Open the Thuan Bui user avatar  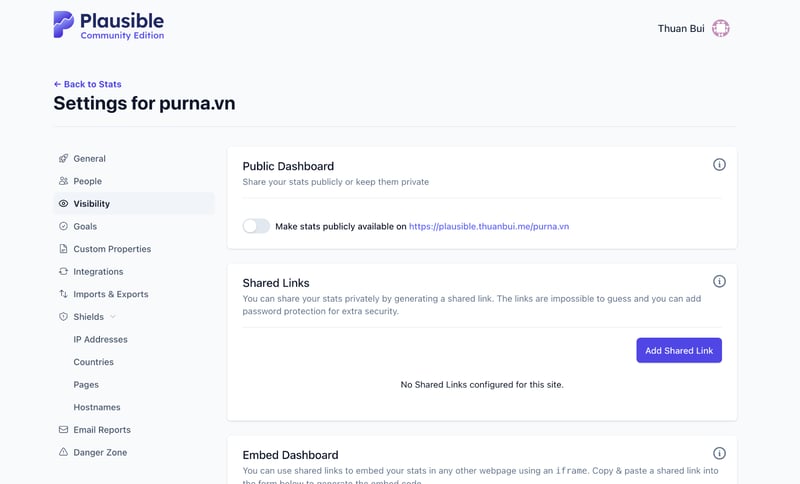click(720, 28)
